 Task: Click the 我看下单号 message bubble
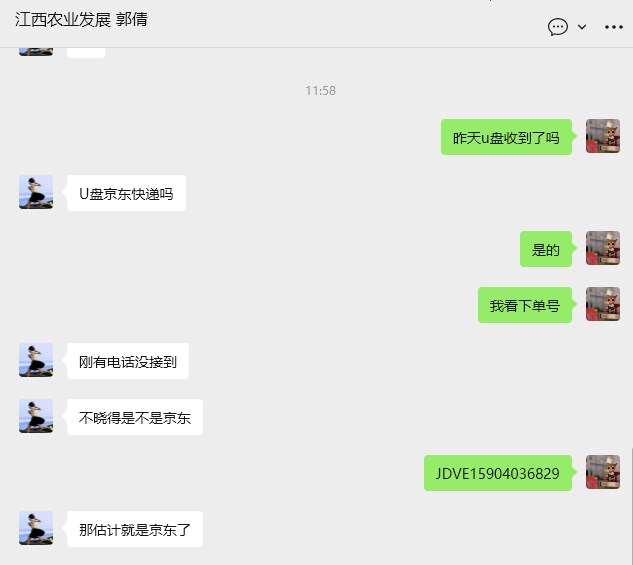(x=525, y=305)
